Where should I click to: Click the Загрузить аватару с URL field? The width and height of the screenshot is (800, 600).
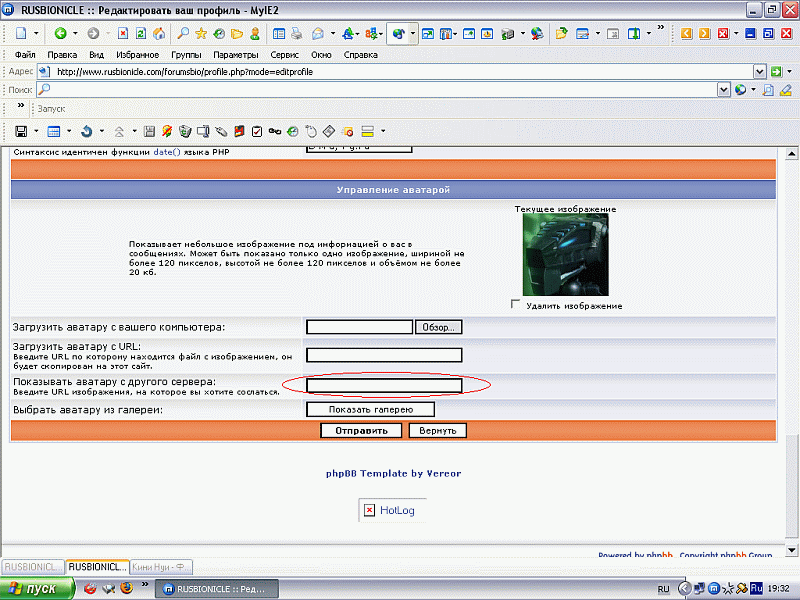pos(384,355)
